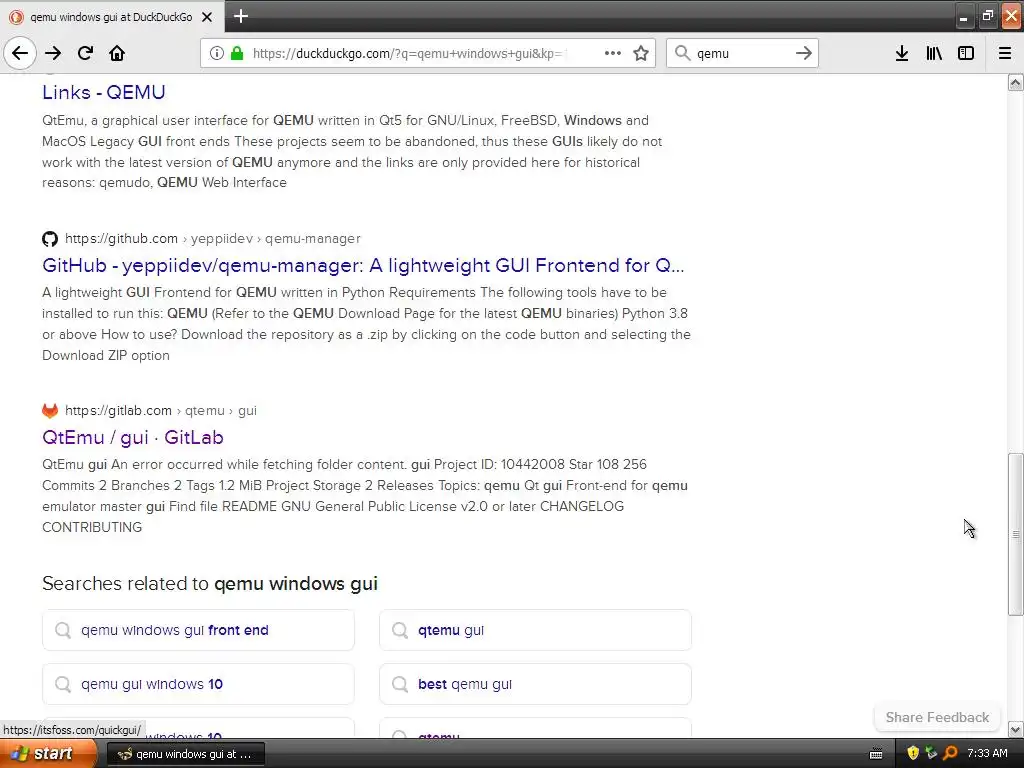Click the GitLab fox favicon
1024x768 pixels.
click(x=50, y=410)
